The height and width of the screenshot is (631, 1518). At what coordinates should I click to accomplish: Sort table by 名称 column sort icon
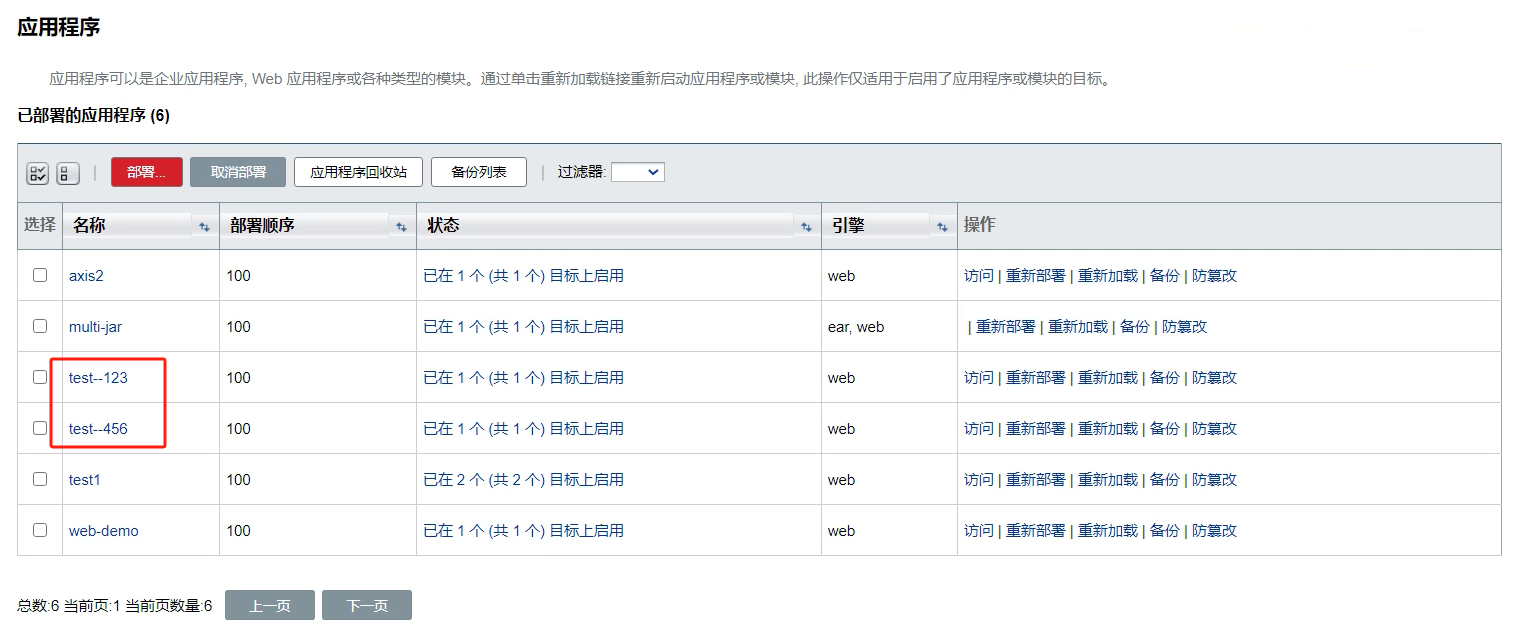click(x=204, y=227)
